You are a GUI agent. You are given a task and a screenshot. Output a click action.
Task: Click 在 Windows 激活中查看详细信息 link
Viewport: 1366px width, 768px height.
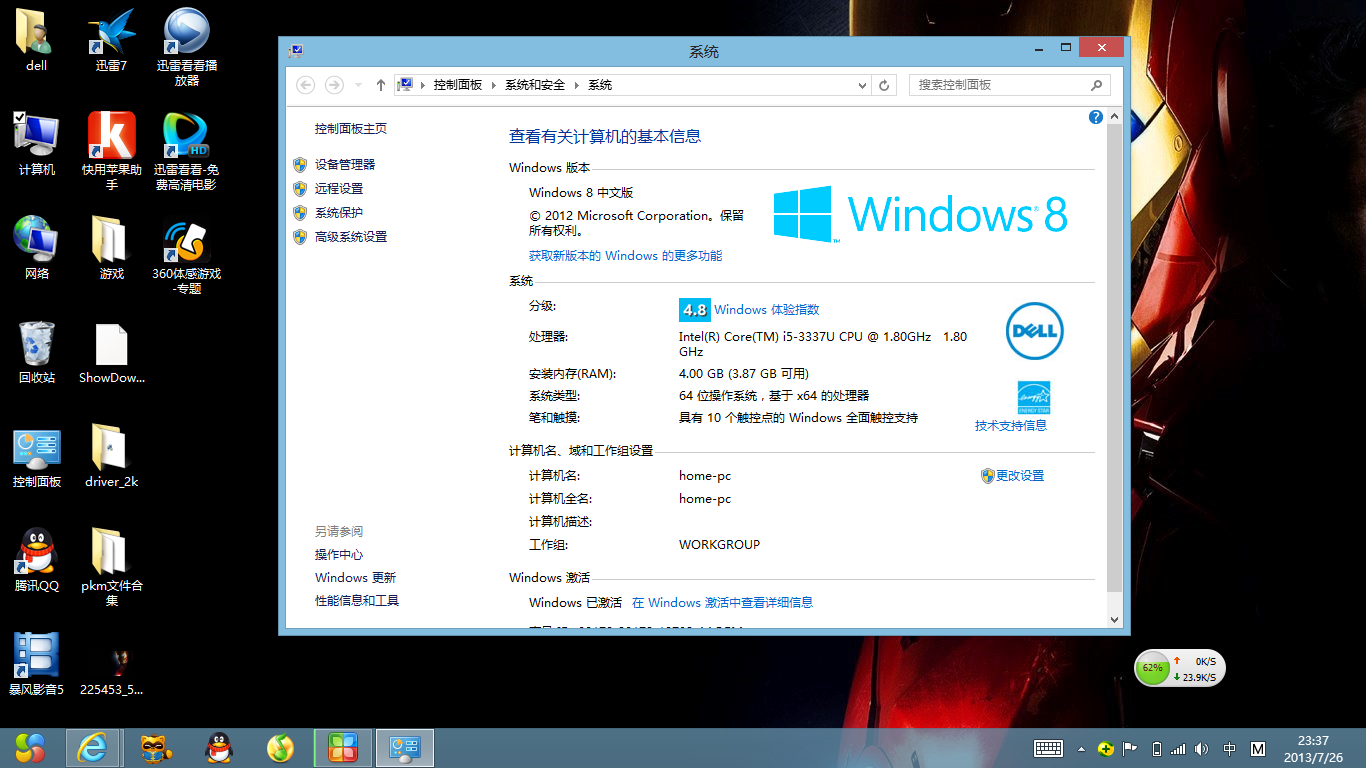pyautogui.click(x=722, y=603)
